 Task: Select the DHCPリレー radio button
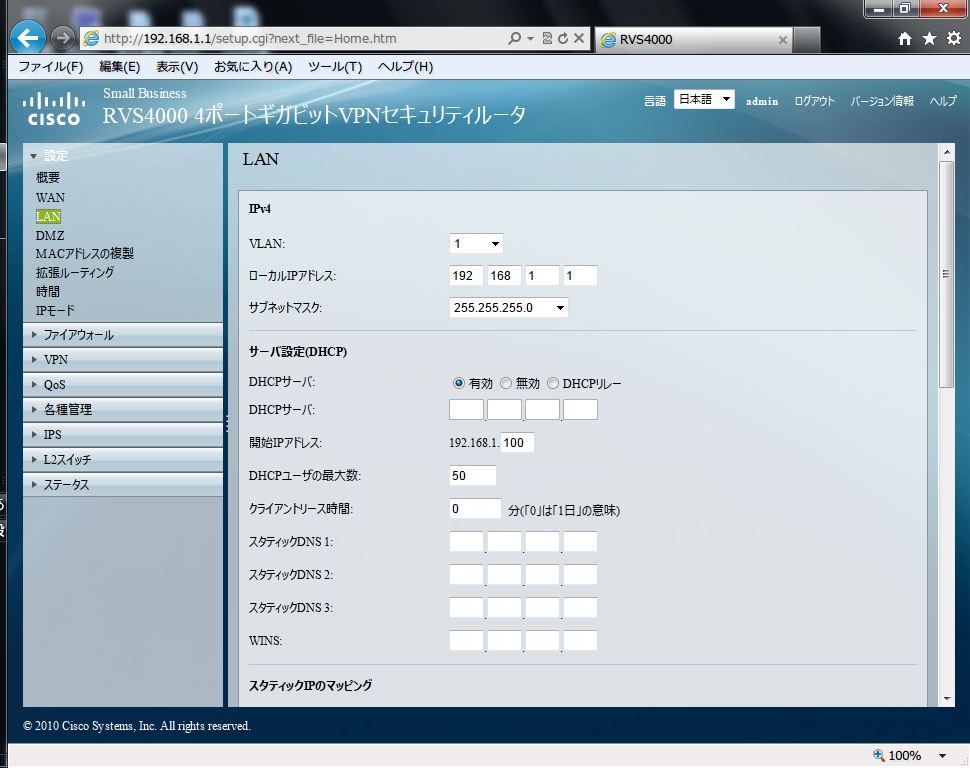click(x=552, y=383)
